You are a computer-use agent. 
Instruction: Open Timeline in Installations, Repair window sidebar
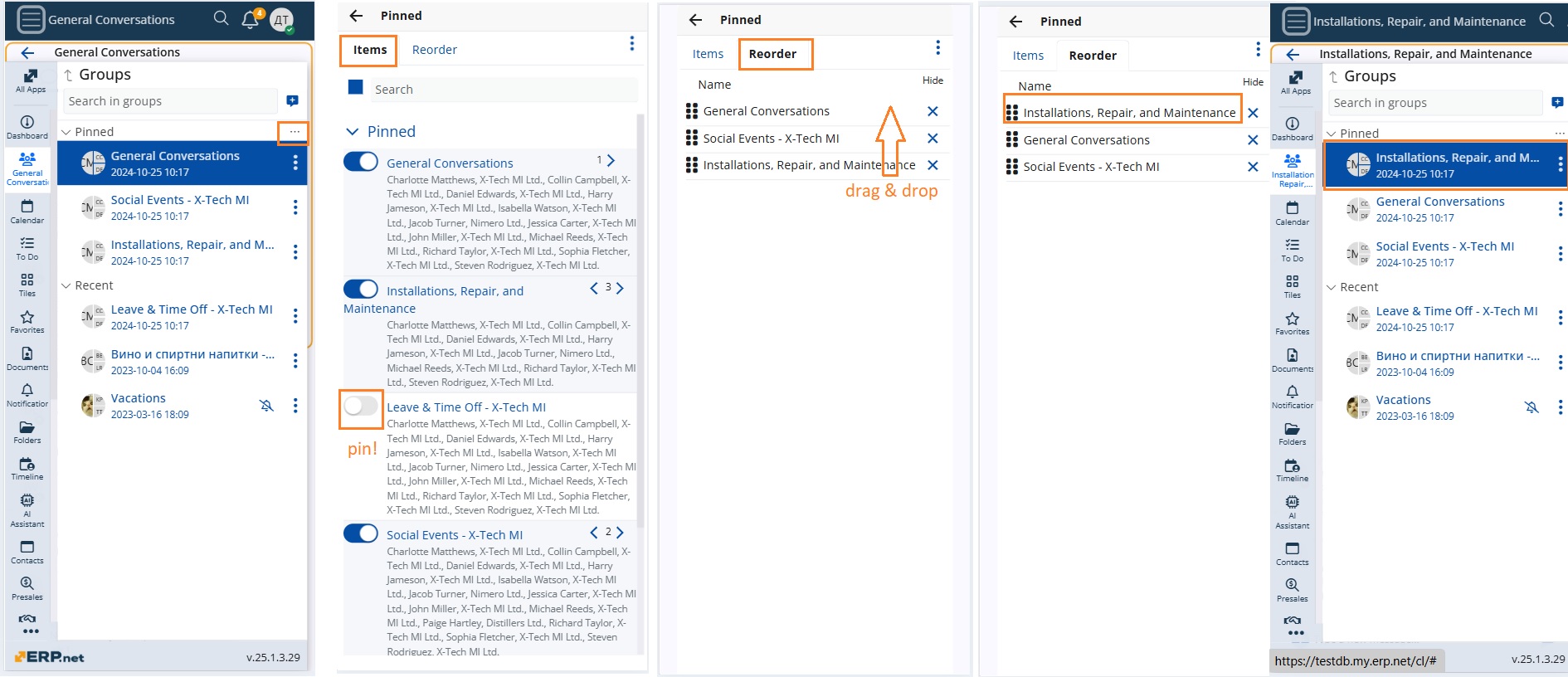click(x=1293, y=470)
